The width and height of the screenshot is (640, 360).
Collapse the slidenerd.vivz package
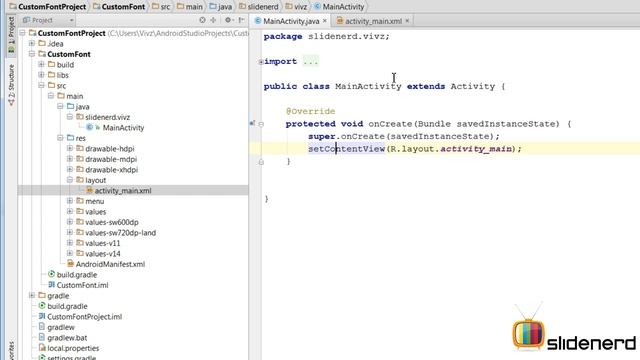pyautogui.click(x=70, y=117)
